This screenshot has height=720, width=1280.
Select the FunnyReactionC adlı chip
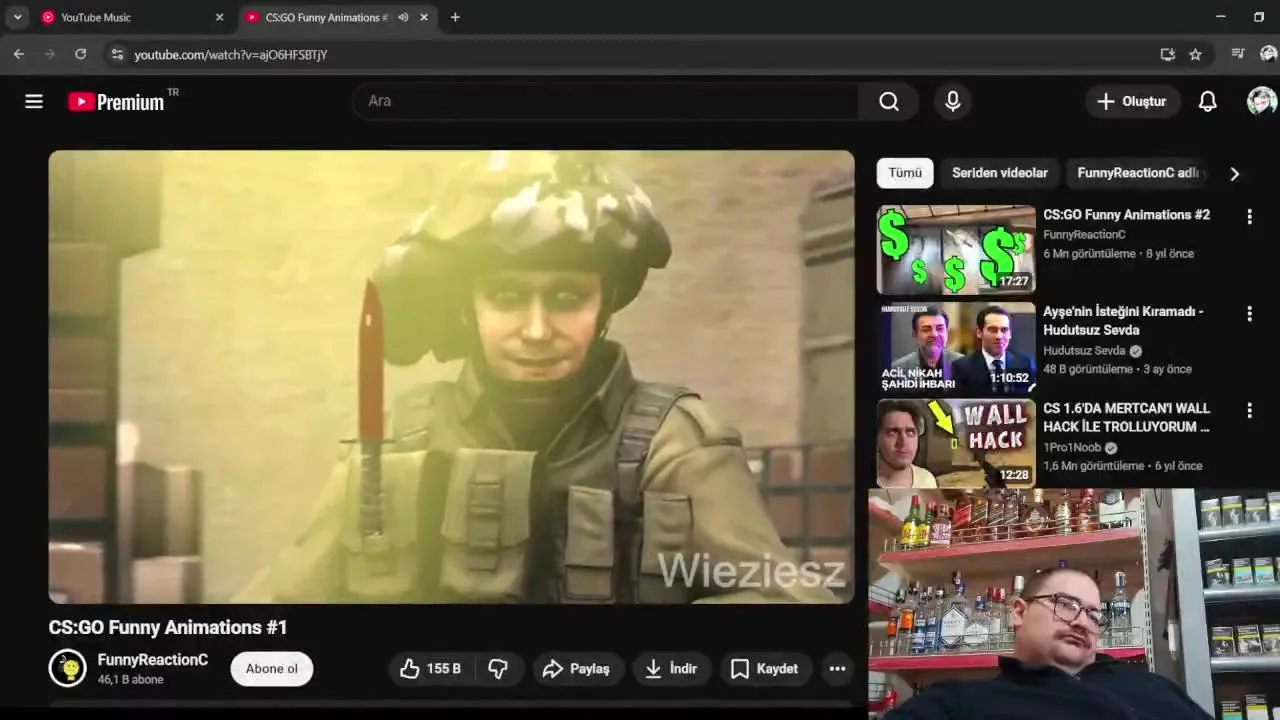[x=1138, y=173]
